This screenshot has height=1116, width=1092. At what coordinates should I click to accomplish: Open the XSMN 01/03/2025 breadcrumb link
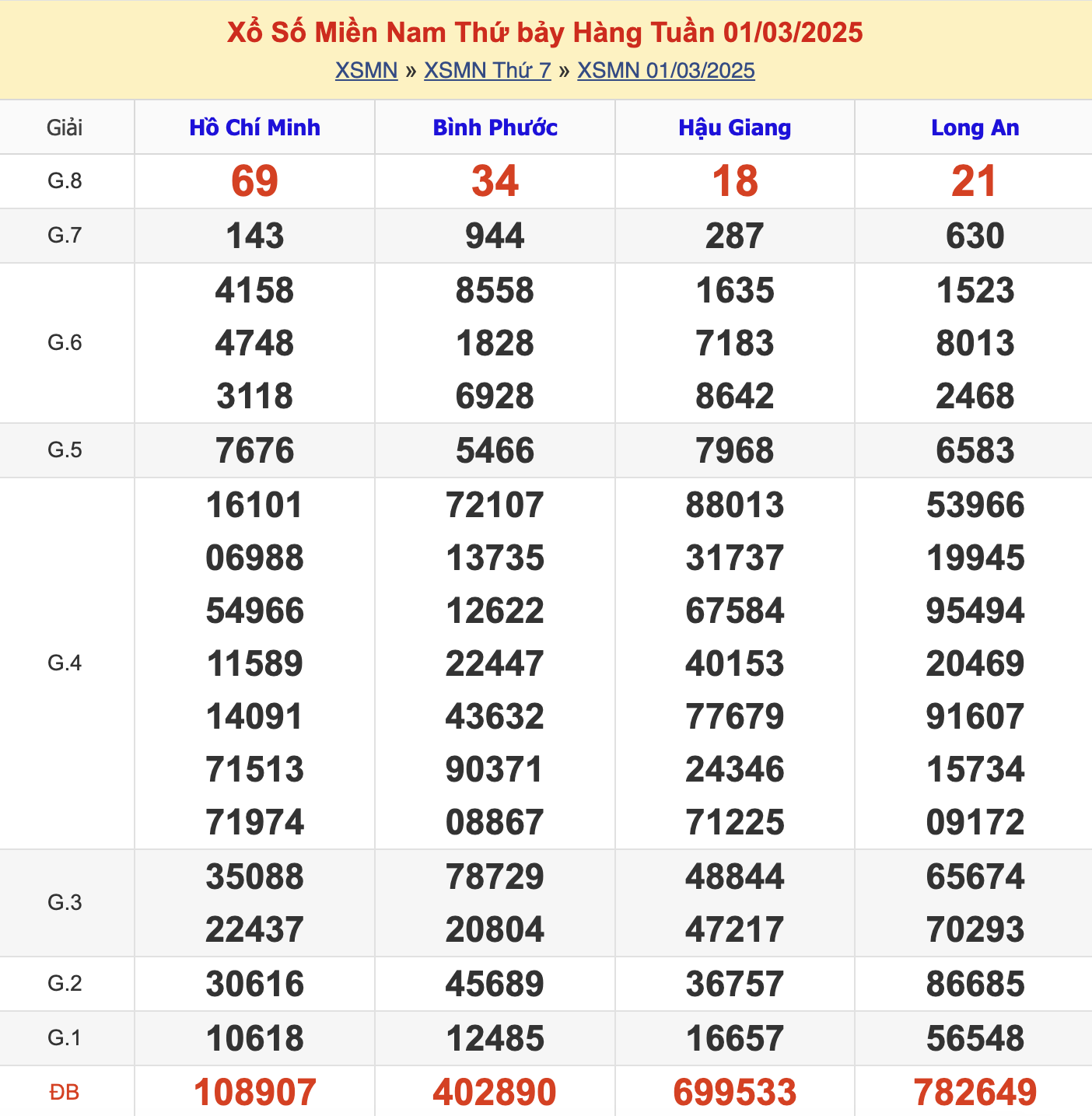point(666,71)
